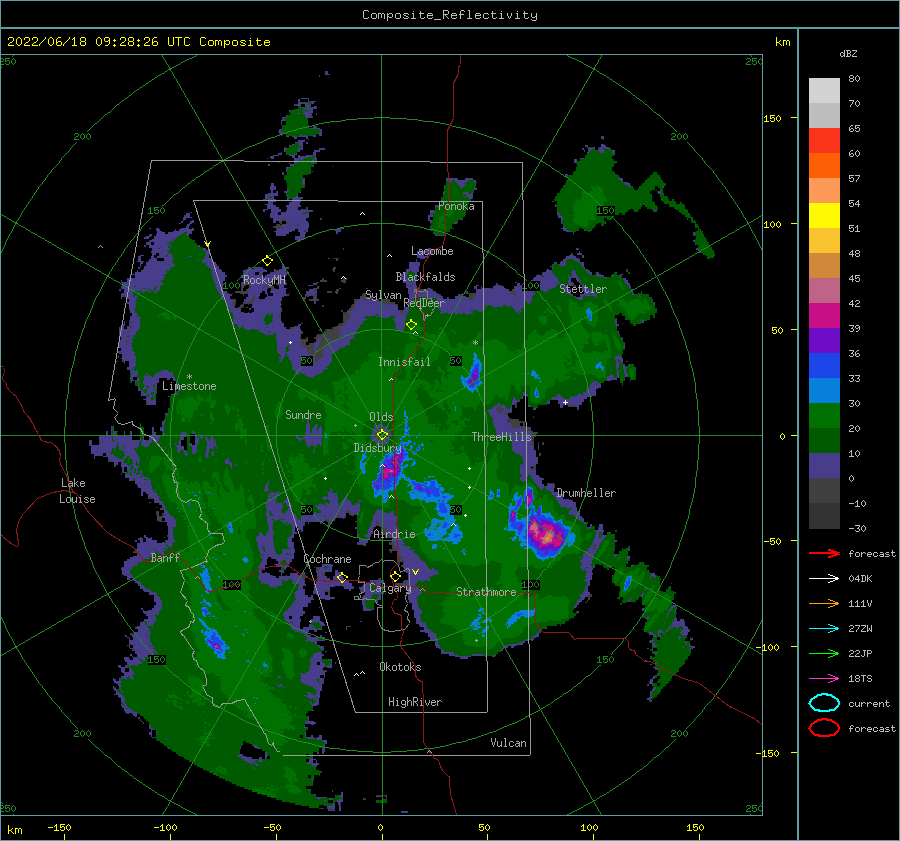This screenshot has height=841, width=900.
Task: Click the Blackfalds label
Action: tap(425, 277)
